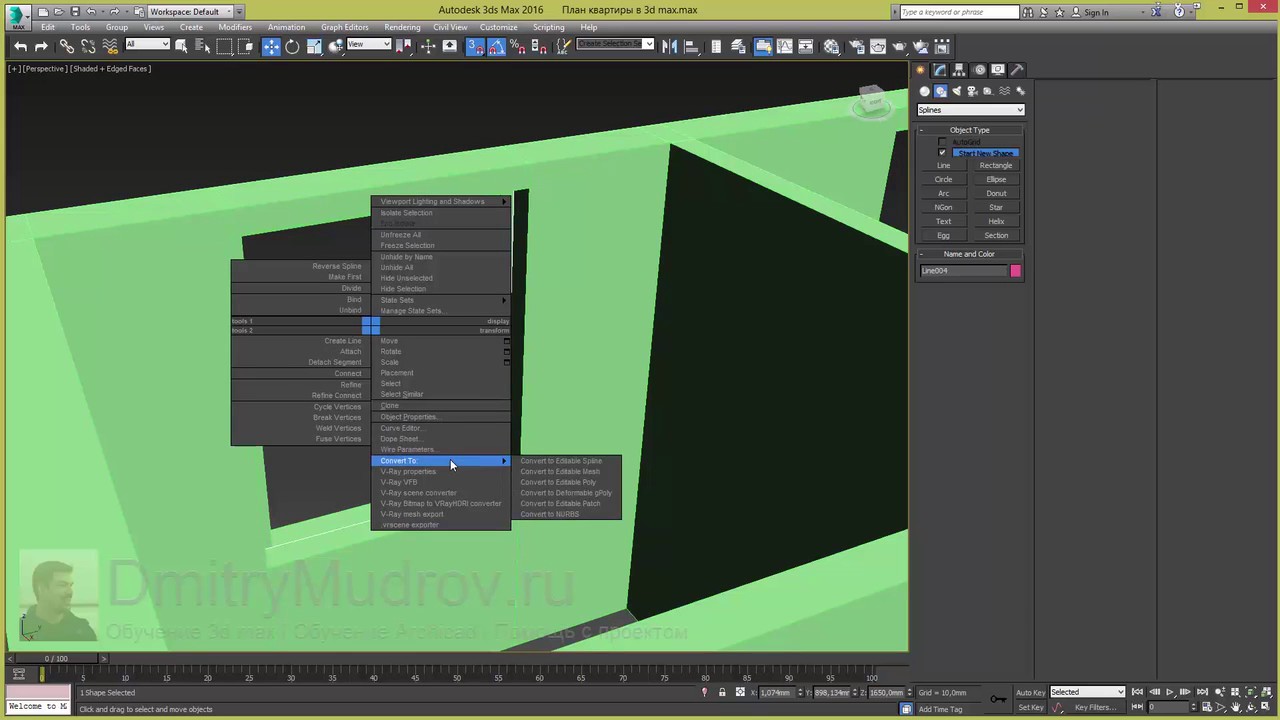The height and width of the screenshot is (720, 1280).
Task: Switch to the Modify command panel tab
Action: (940, 70)
